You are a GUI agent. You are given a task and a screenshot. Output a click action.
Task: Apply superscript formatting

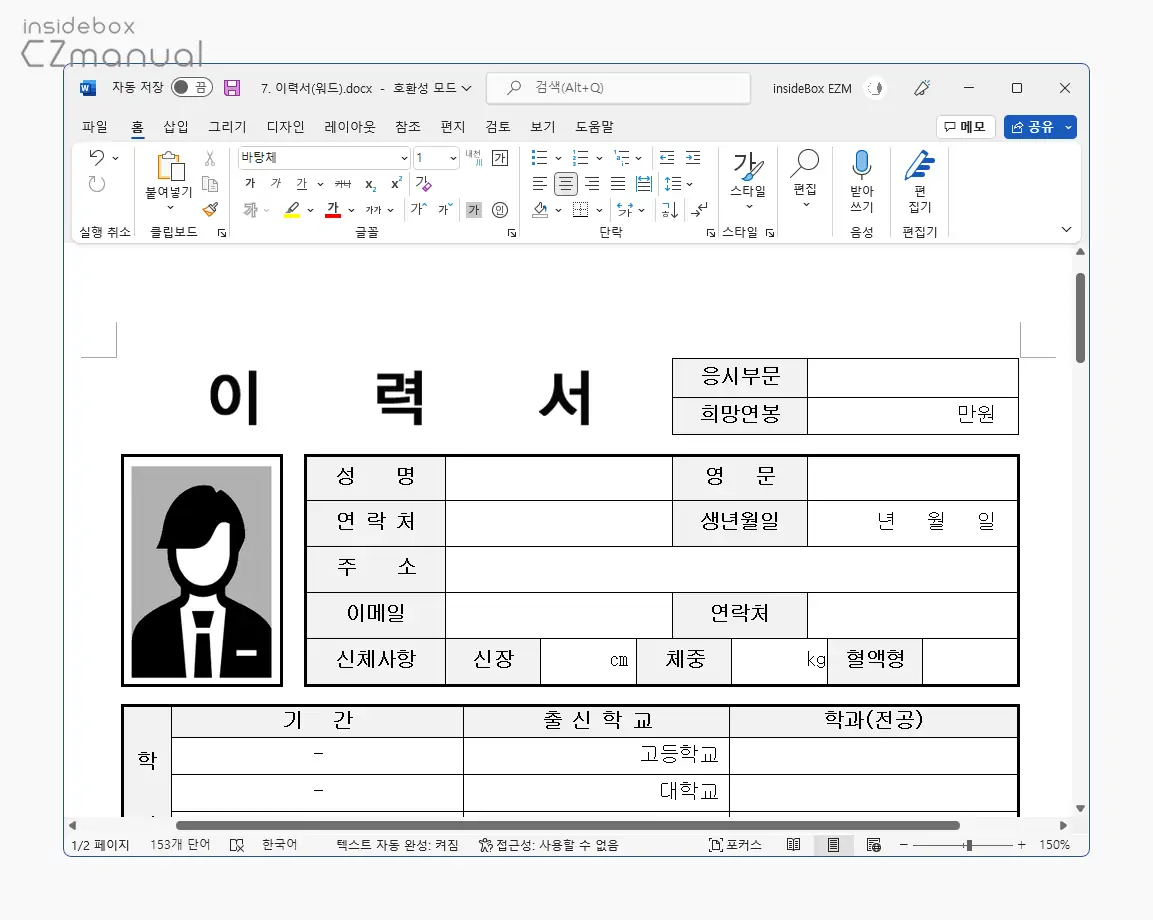[x=396, y=184]
